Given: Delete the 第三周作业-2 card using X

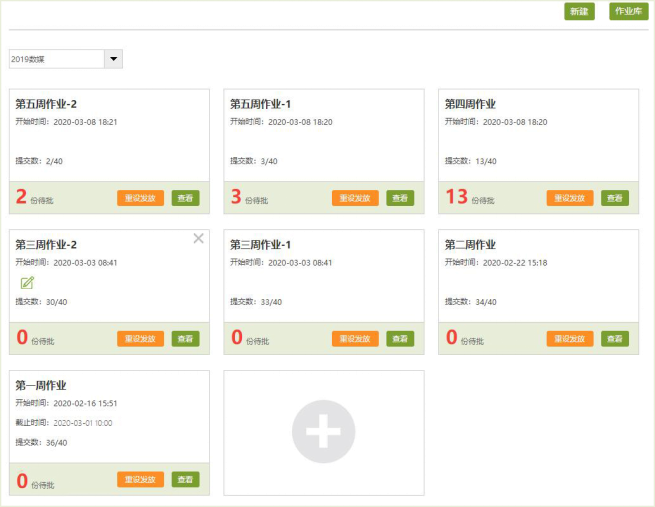Looking at the screenshot, I should (198, 238).
